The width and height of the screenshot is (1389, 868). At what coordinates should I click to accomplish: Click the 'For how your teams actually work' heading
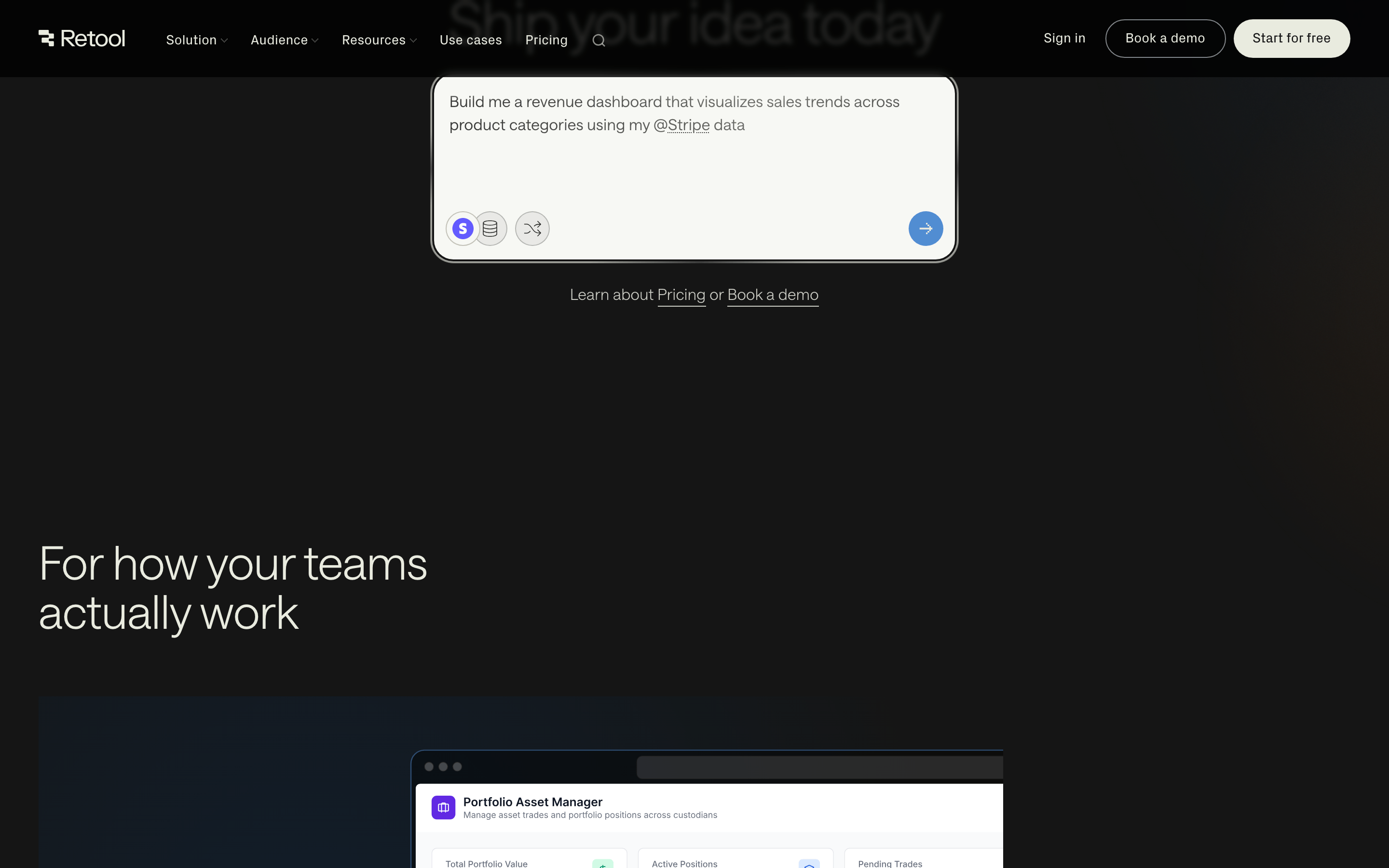[x=232, y=588]
